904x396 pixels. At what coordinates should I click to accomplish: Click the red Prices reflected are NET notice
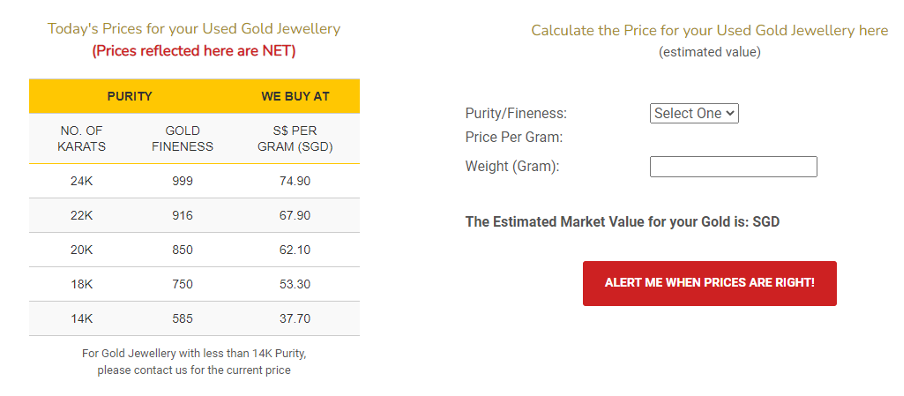tap(194, 51)
